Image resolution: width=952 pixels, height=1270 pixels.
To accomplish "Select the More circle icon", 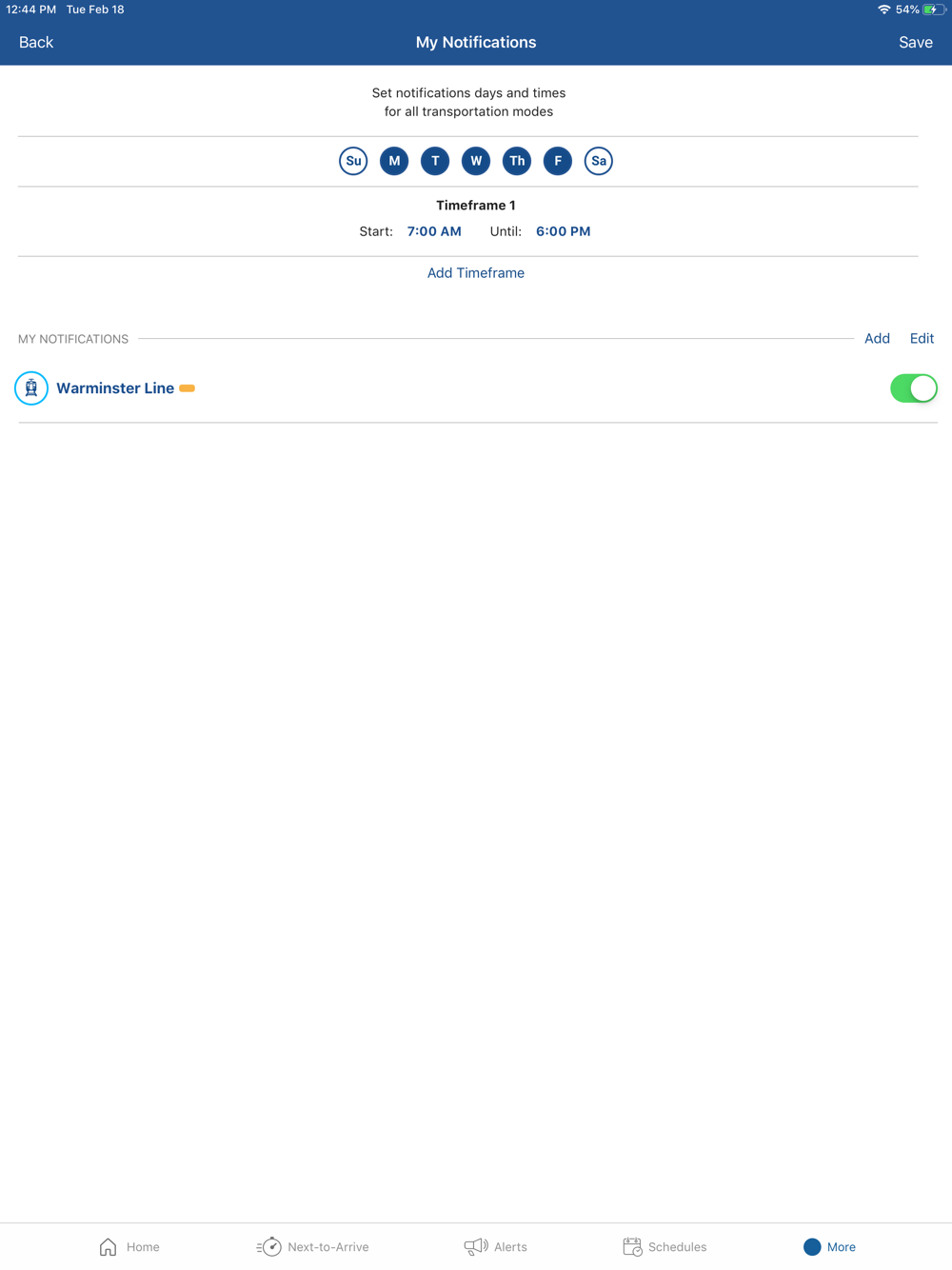I will [812, 1246].
